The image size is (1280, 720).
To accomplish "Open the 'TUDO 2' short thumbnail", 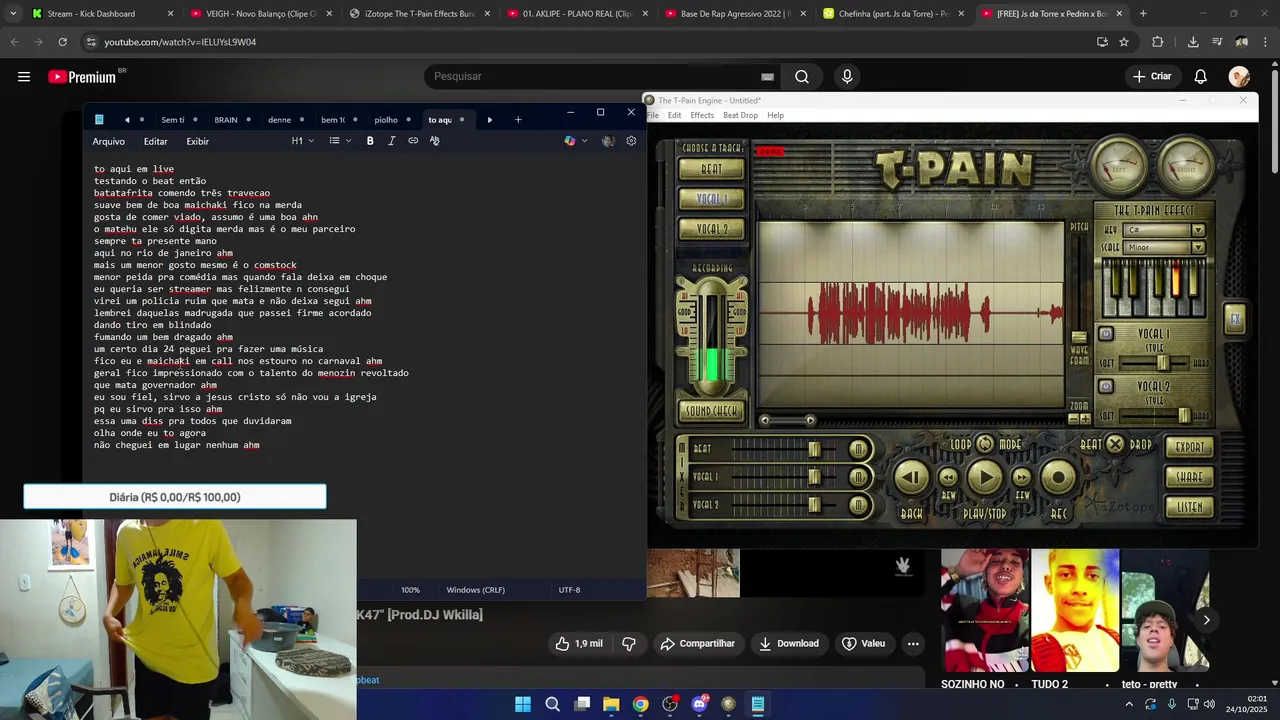I will pos(1076,610).
